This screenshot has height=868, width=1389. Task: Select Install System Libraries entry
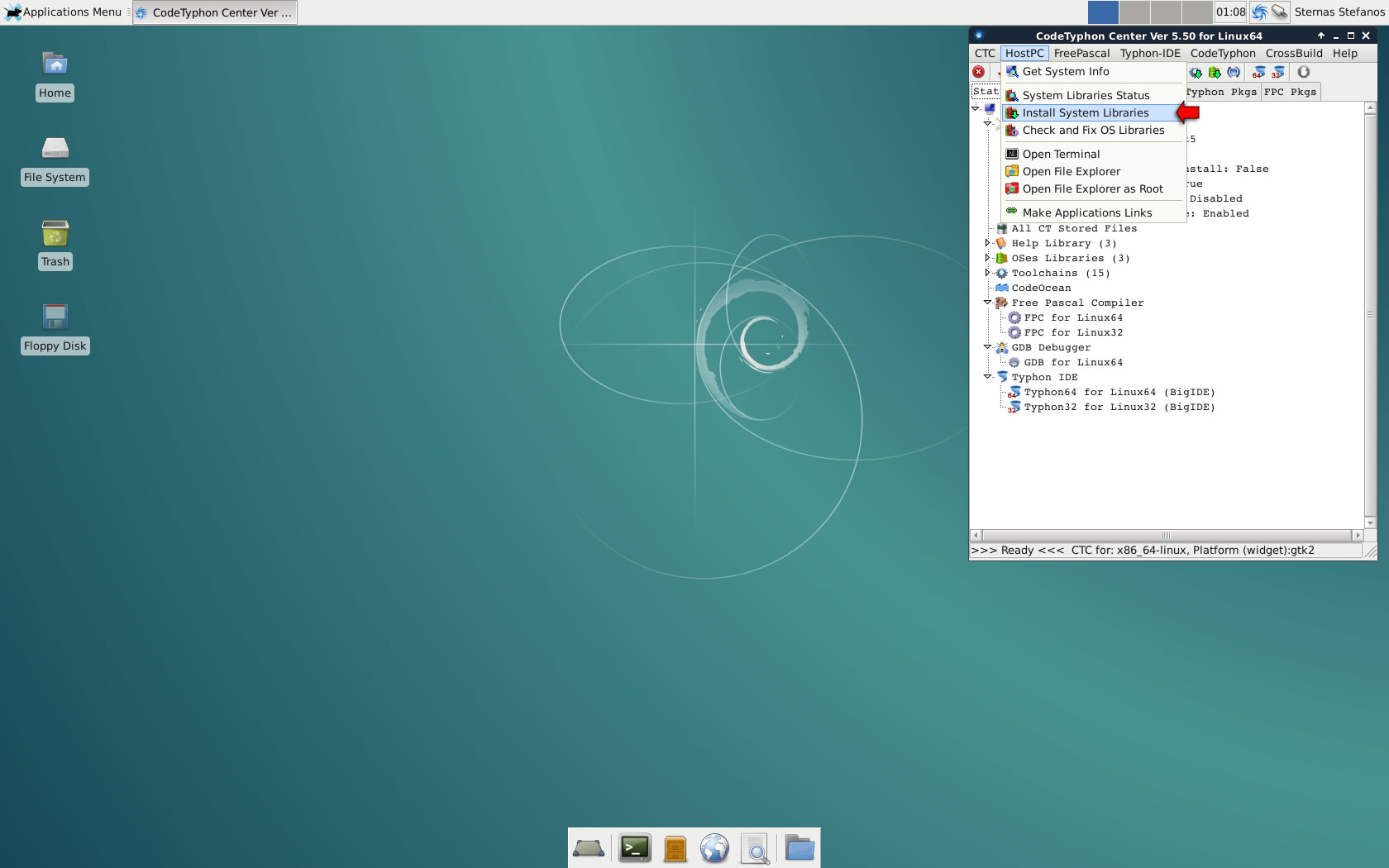click(x=1093, y=112)
